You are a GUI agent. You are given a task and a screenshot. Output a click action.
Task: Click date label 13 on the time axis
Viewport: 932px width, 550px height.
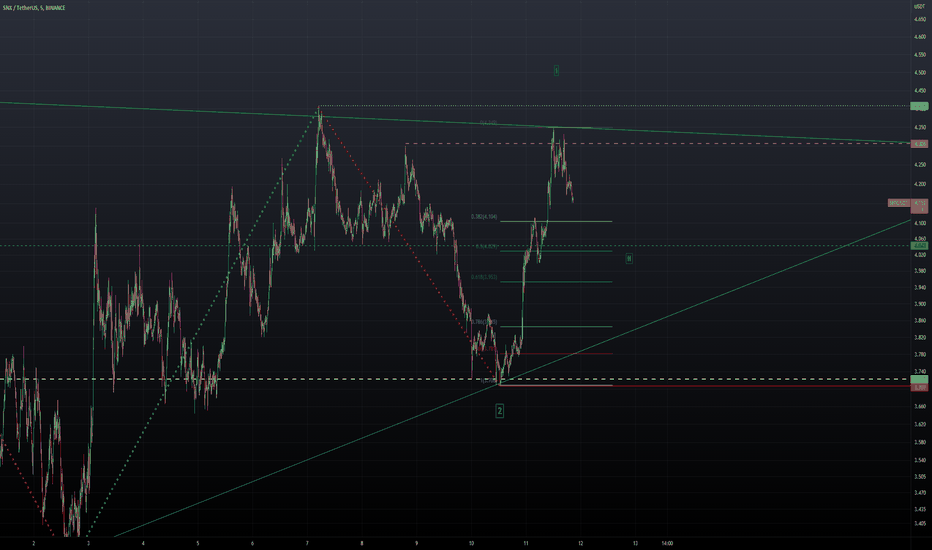(x=635, y=543)
